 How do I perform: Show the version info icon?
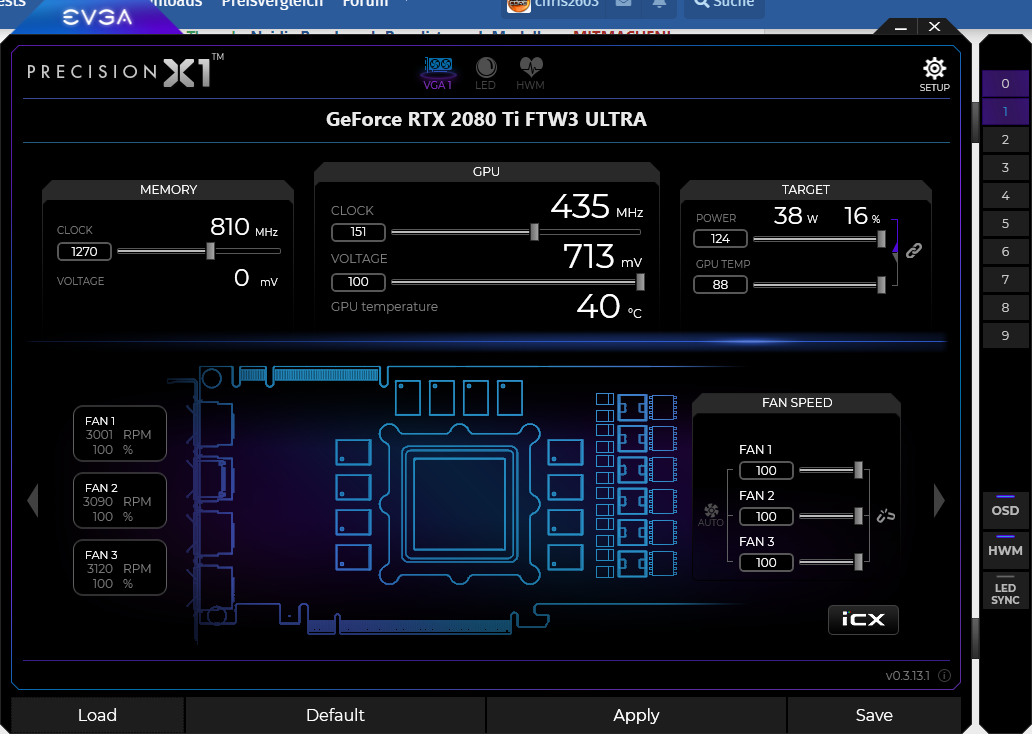tap(944, 675)
